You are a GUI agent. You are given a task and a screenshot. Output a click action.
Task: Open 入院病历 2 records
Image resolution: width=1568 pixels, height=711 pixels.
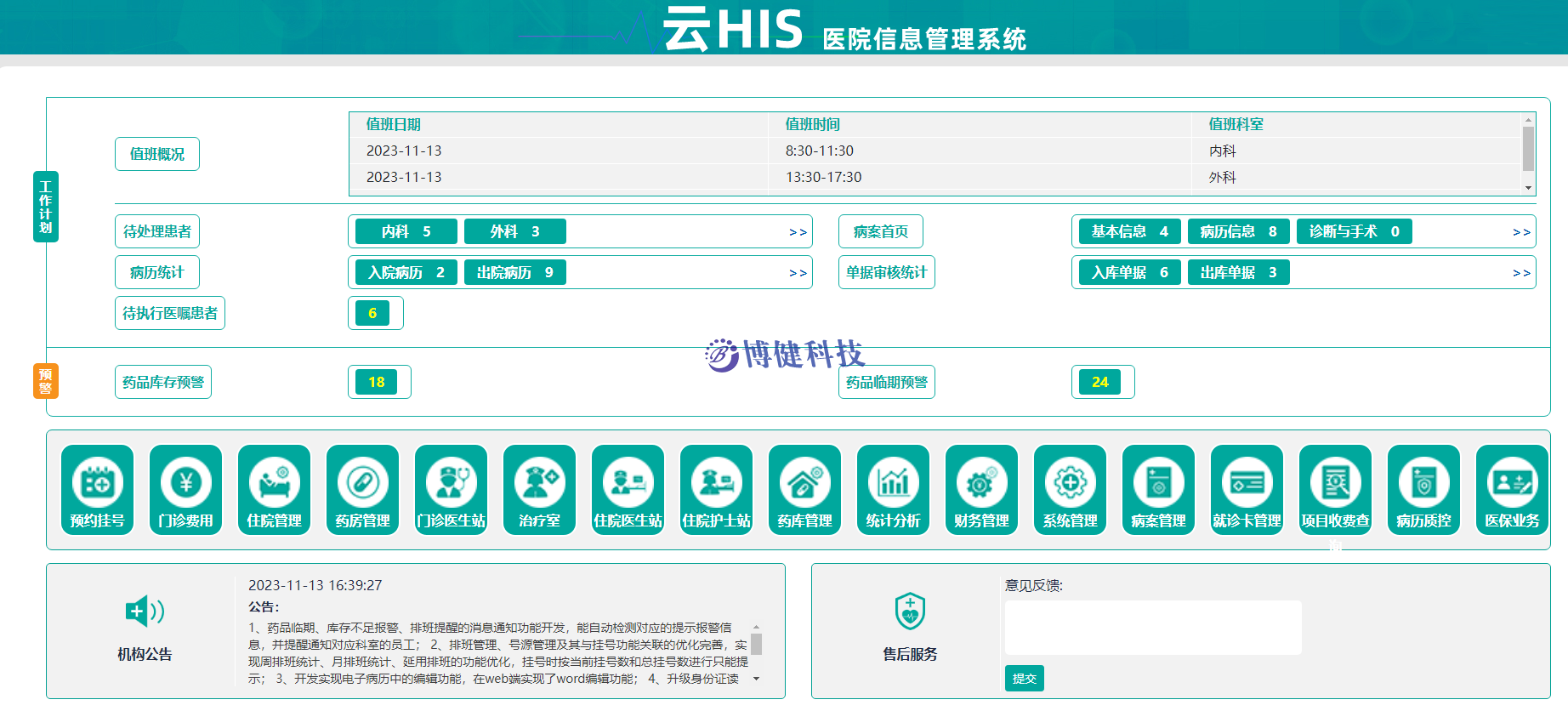tap(406, 272)
